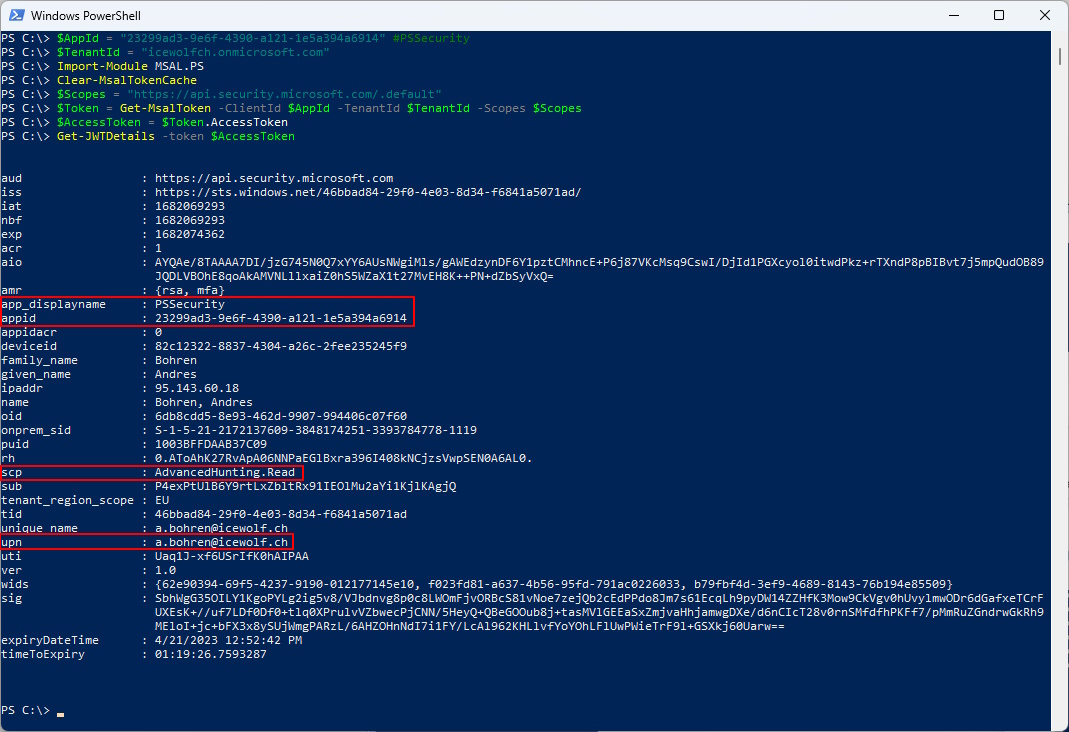The height and width of the screenshot is (732, 1069).
Task: Click the appidacr value 0
Action: (x=158, y=333)
